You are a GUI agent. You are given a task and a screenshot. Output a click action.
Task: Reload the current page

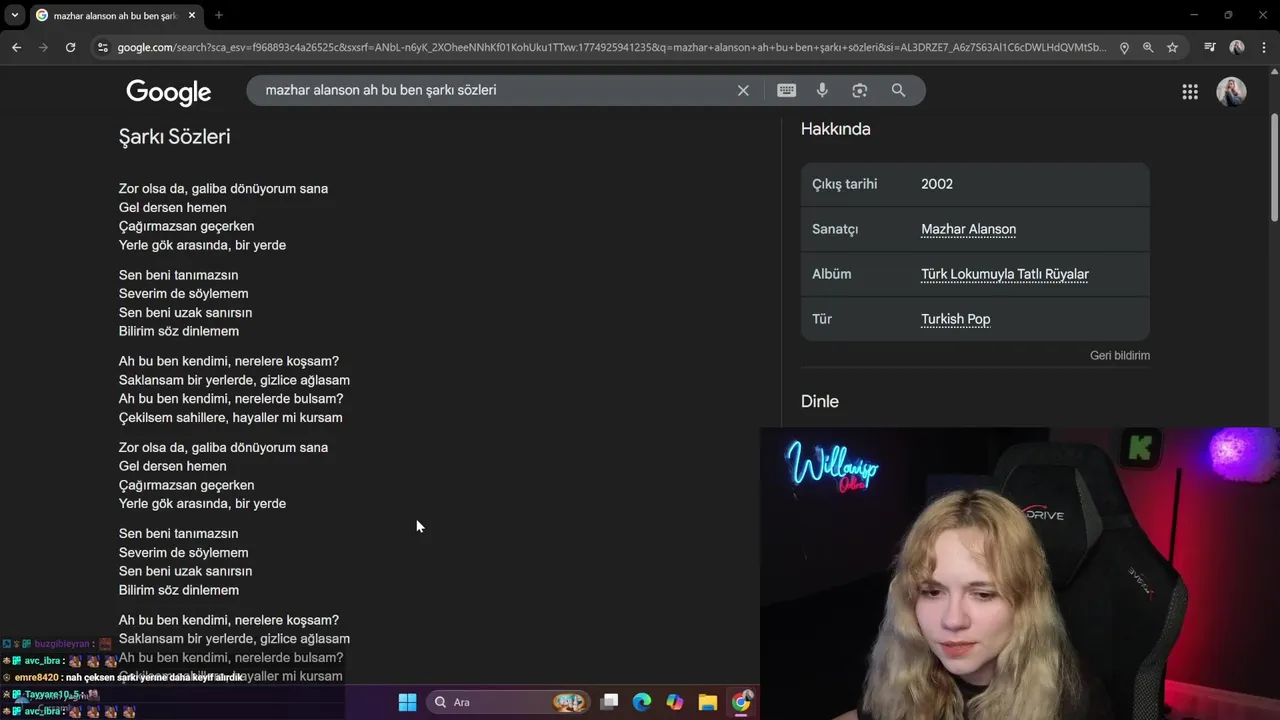click(70, 47)
